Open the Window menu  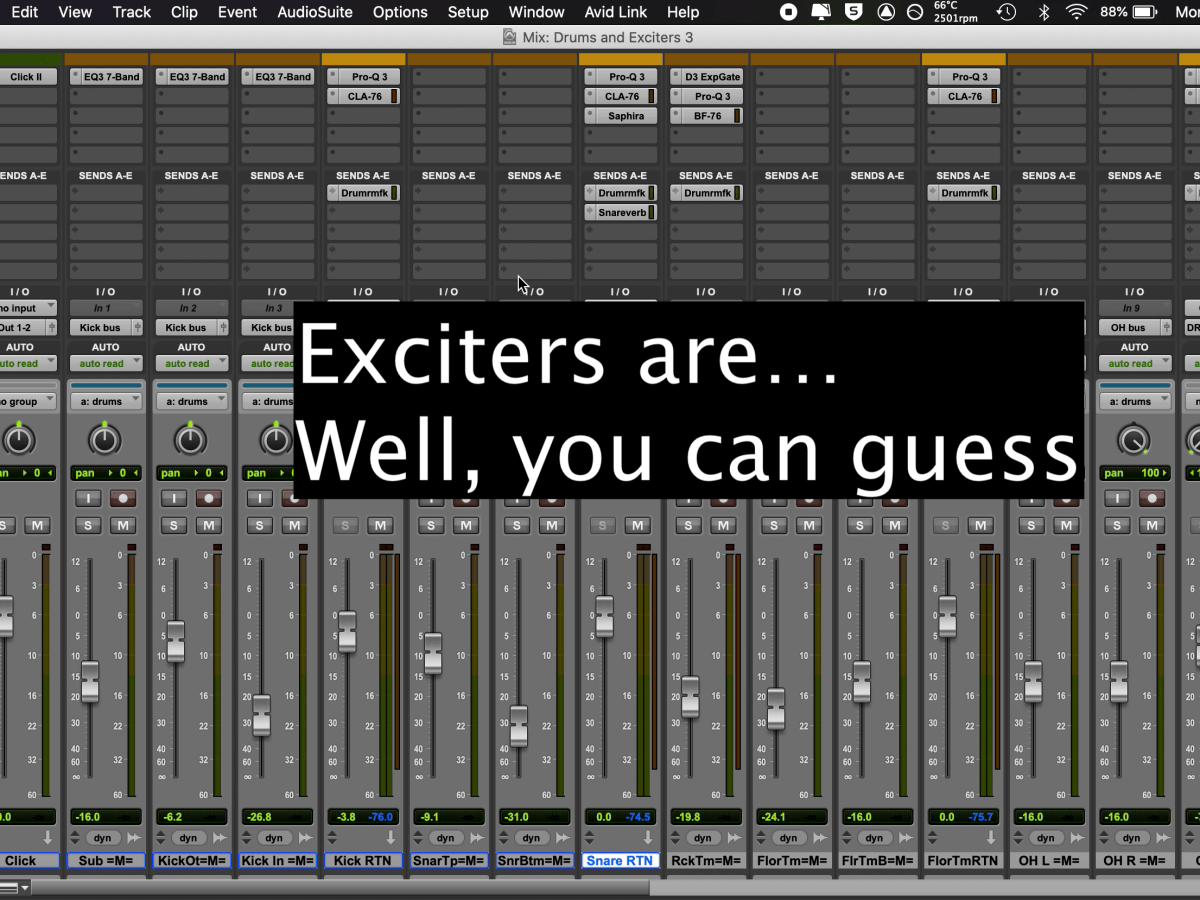point(536,12)
